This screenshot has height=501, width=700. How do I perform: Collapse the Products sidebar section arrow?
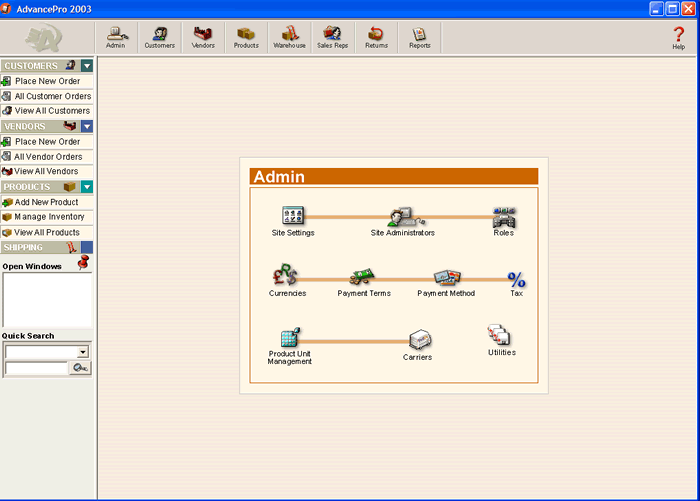coord(87,187)
